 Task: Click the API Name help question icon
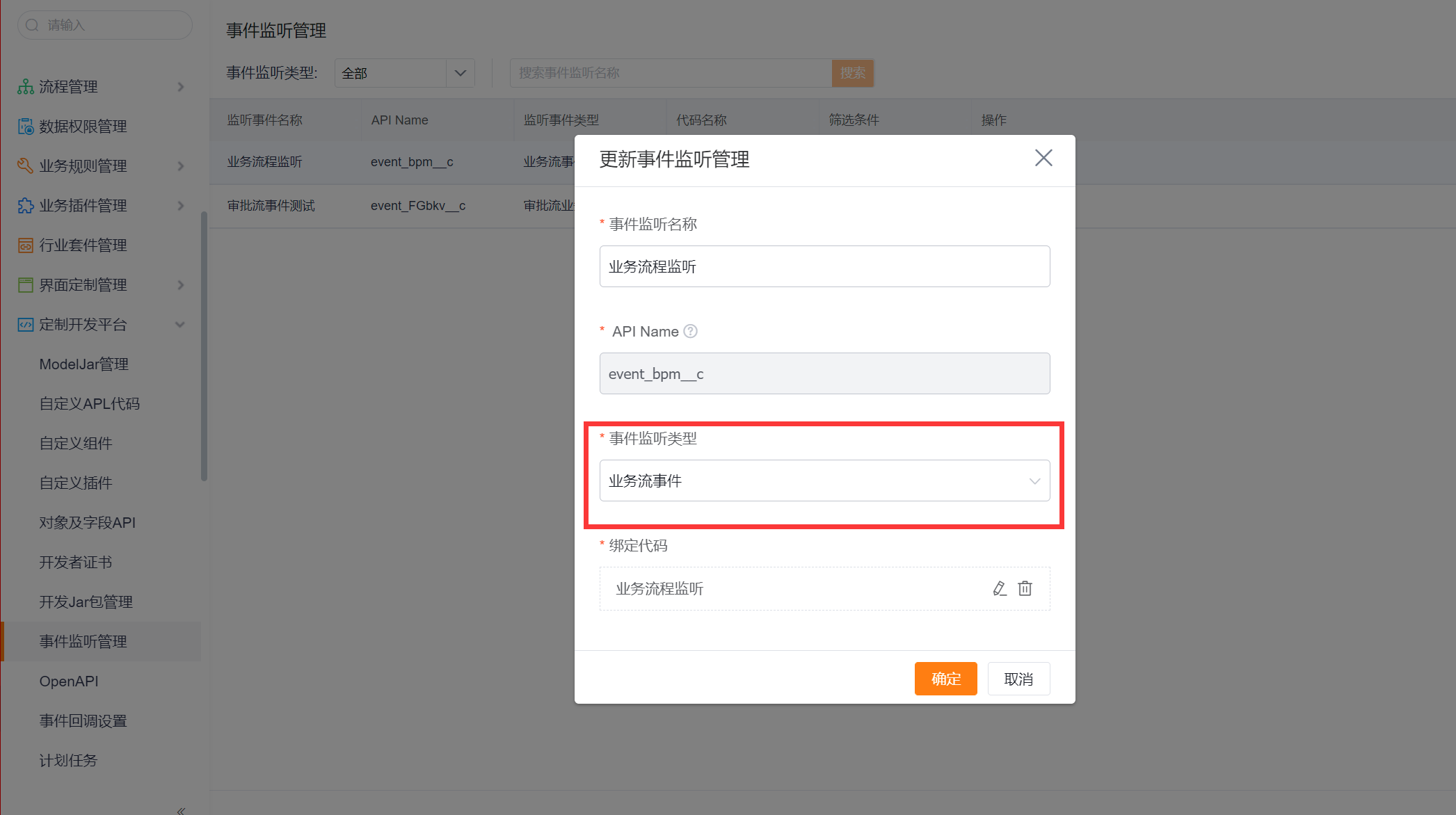(x=690, y=332)
